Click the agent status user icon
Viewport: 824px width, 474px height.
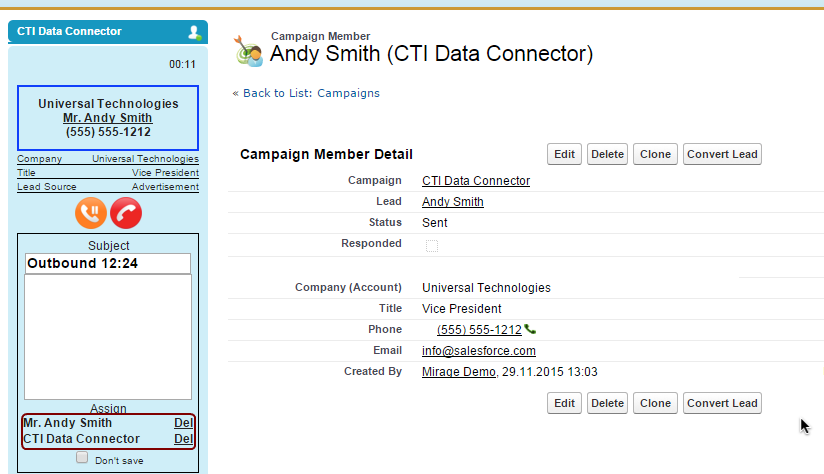(194, 32)
